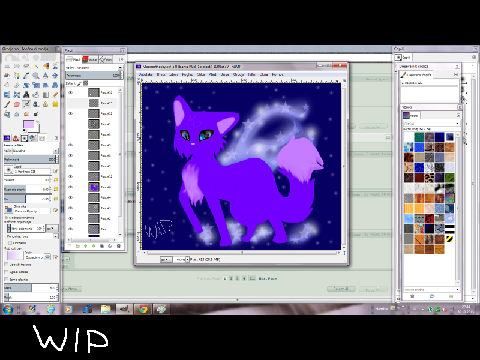Click the image window horizontal scrollbar
The height and width of the screenshot is (360, 480).
pos(242,253)
